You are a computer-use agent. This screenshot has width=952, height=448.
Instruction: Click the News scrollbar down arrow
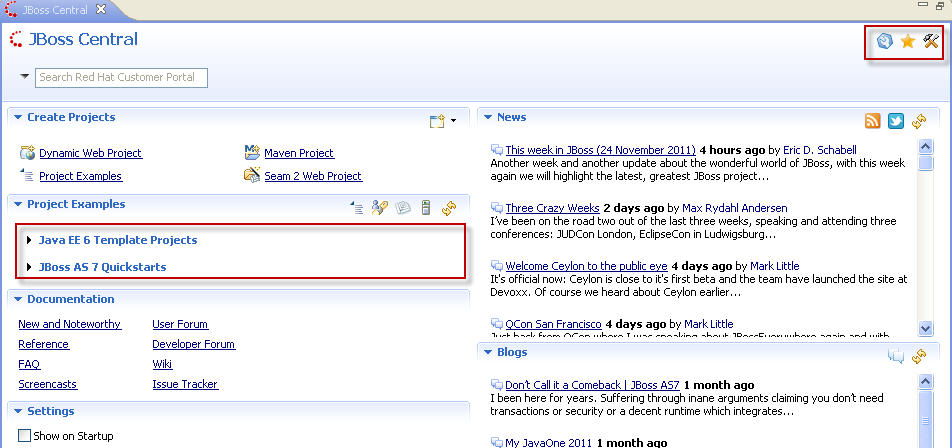click(925, 328)
